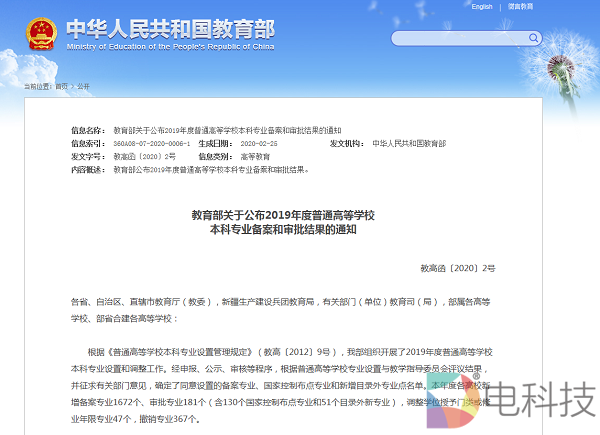Viewport: 600px width, 435px height.
Task: Select the index number 360A08-07-2020-0006-1
Action: click(x=152, y=143)
